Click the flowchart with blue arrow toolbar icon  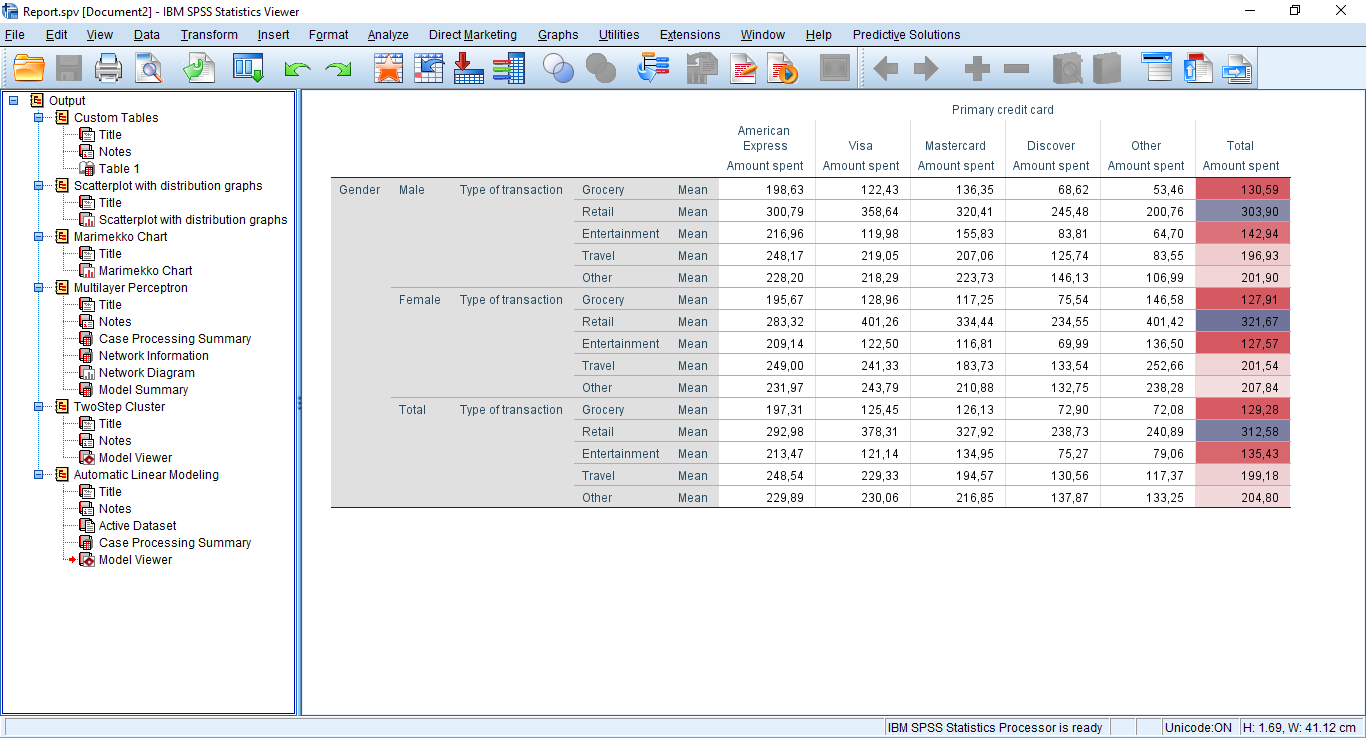click(653, 68)
